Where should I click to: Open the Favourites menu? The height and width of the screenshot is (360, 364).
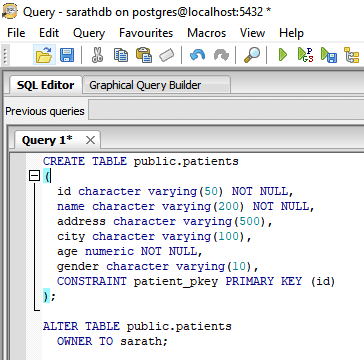point(146,33)
